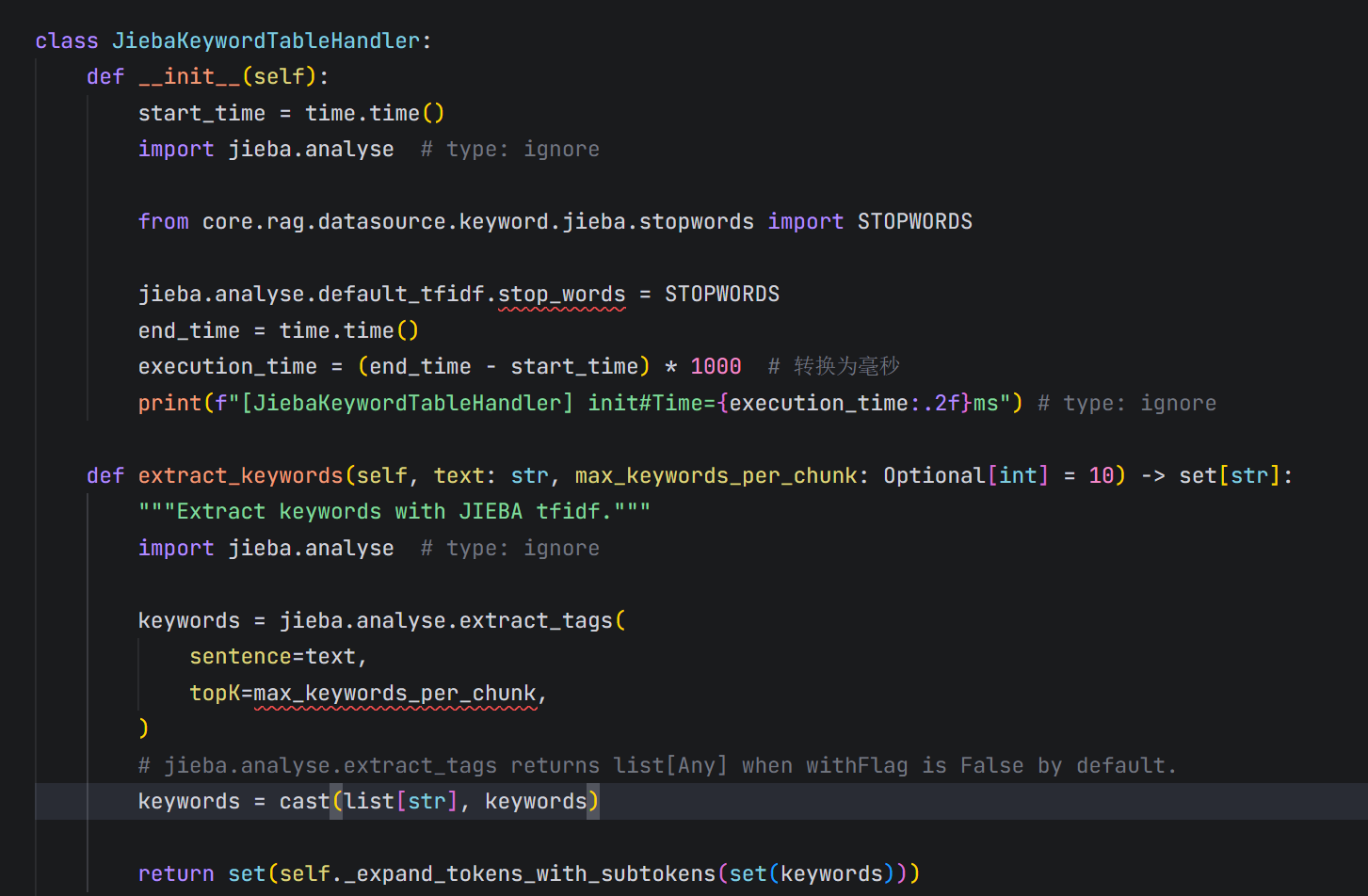Click the first 'import jieba.analyse' line under __init__
Viewport: 1368px width, 896px height.
[x=266, y=149]
